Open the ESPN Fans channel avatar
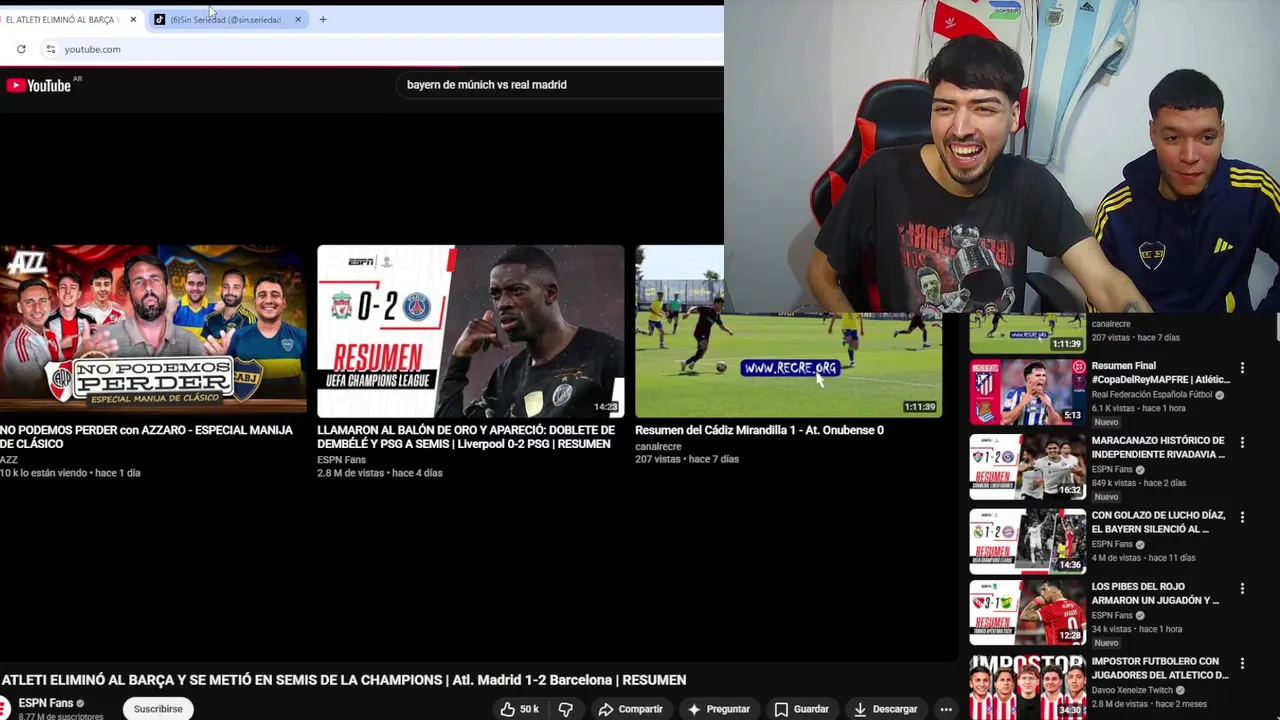1280x720 pixels. coord(5,709)
